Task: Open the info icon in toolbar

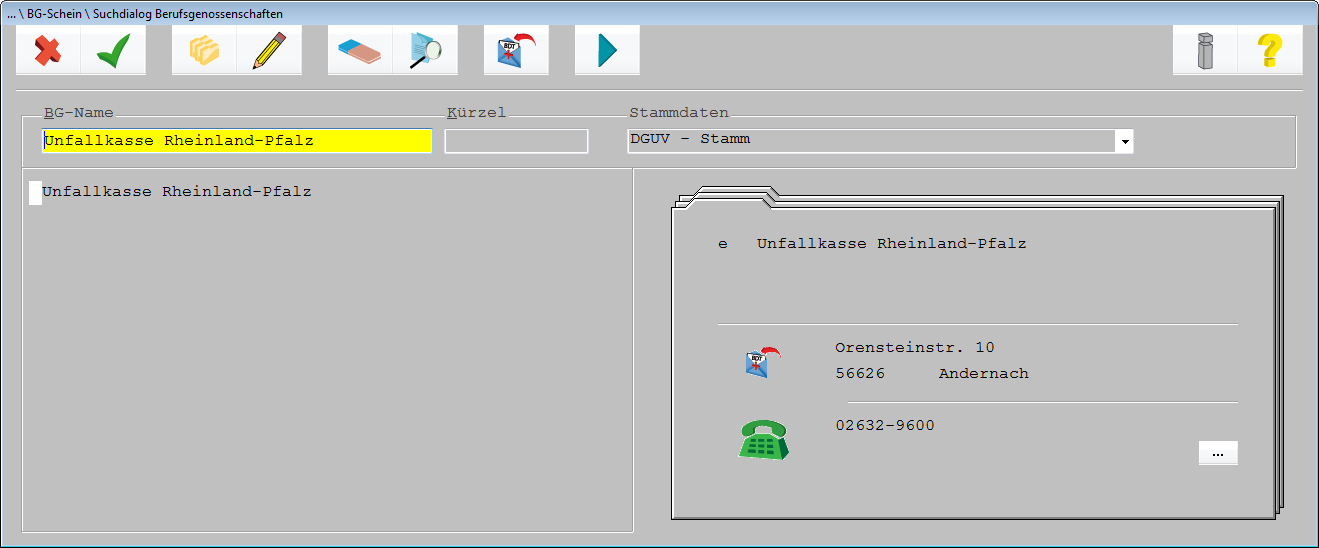Action: click(x=1205, y=50)
